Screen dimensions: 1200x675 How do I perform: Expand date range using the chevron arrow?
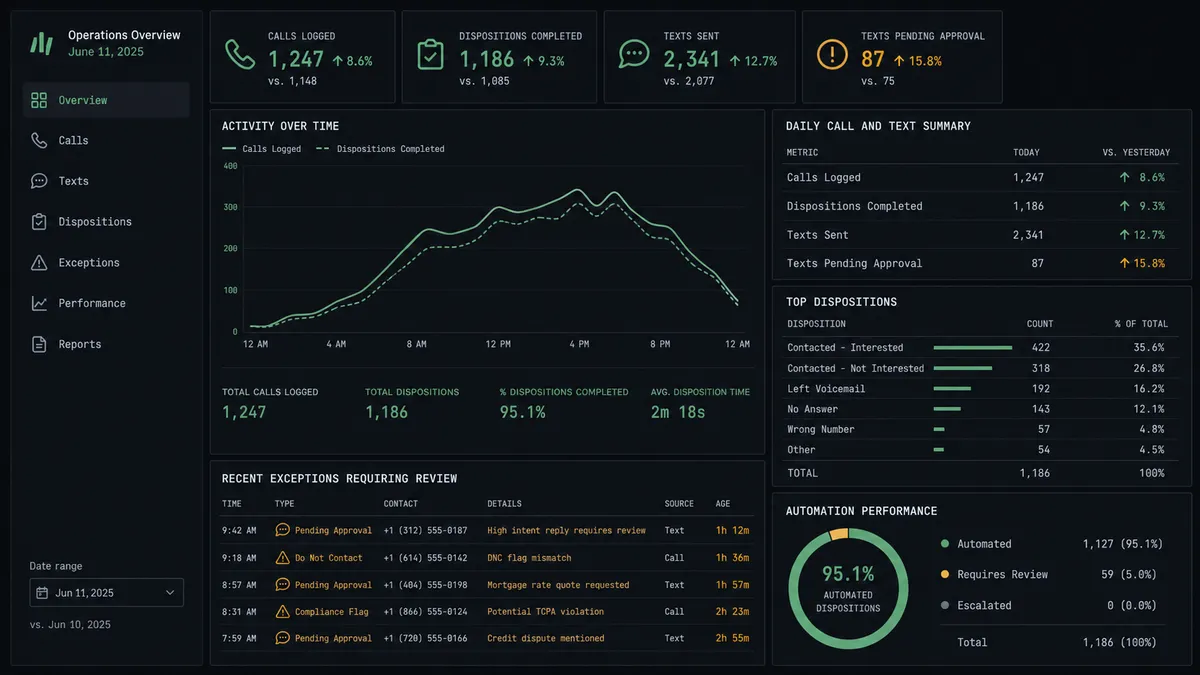click(169, 593)
